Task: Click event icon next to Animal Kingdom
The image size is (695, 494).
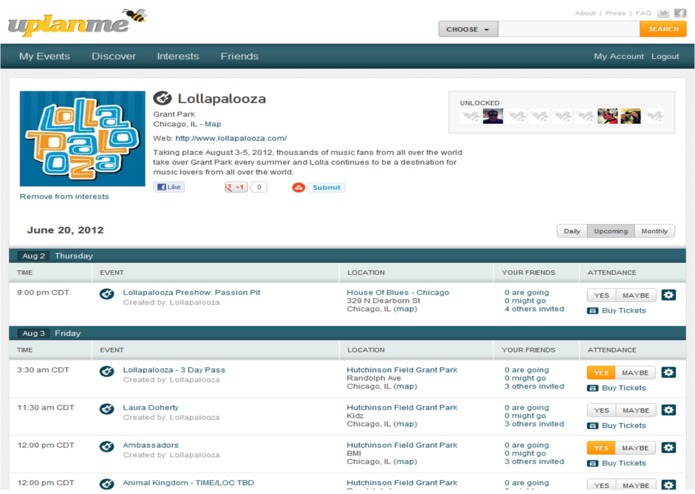Action: point(106,484)
